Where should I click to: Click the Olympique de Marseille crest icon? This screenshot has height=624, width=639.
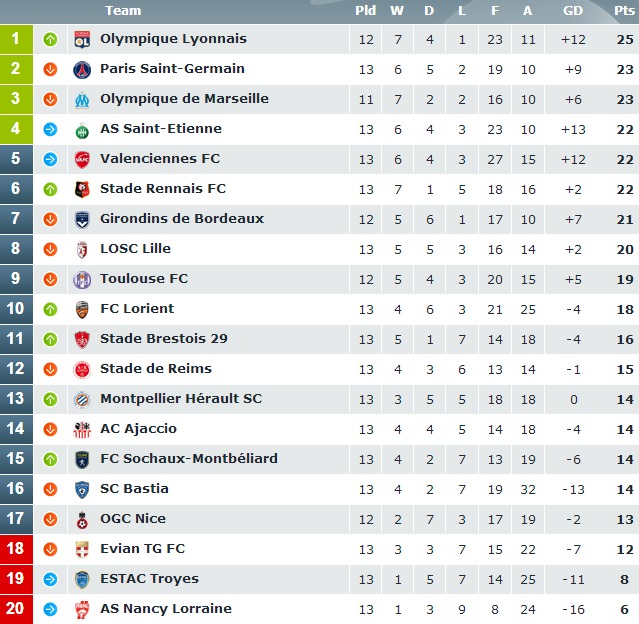pyautogui.click(x=81, y=100)
